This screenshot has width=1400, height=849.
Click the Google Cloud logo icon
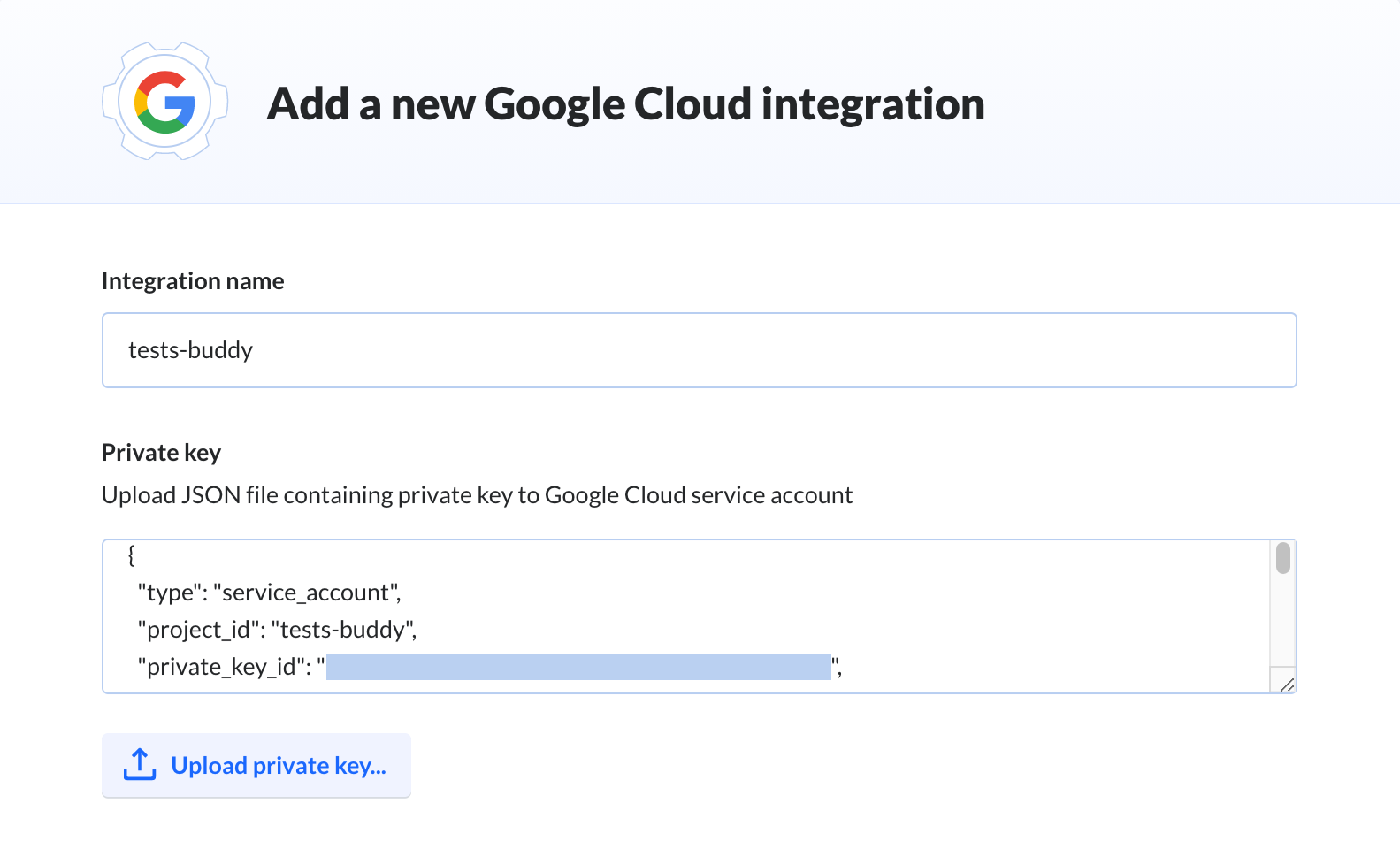165,102
